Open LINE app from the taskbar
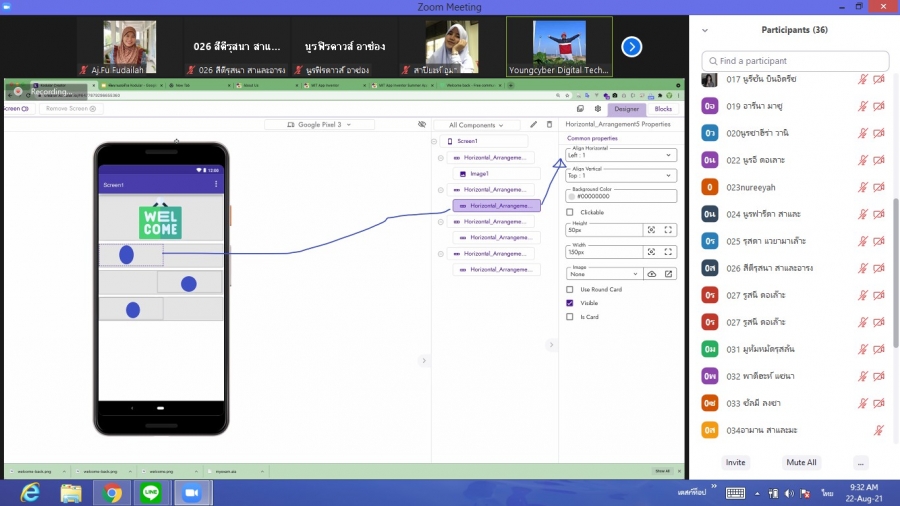The width and height of the screenshot is (900, 506). pos(151,492)
